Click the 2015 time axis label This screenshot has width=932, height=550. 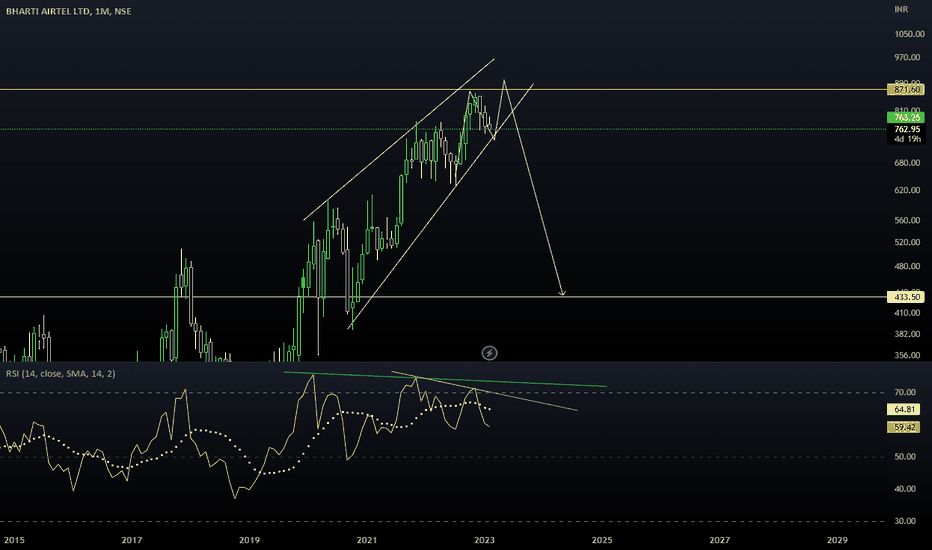point(14,540)
